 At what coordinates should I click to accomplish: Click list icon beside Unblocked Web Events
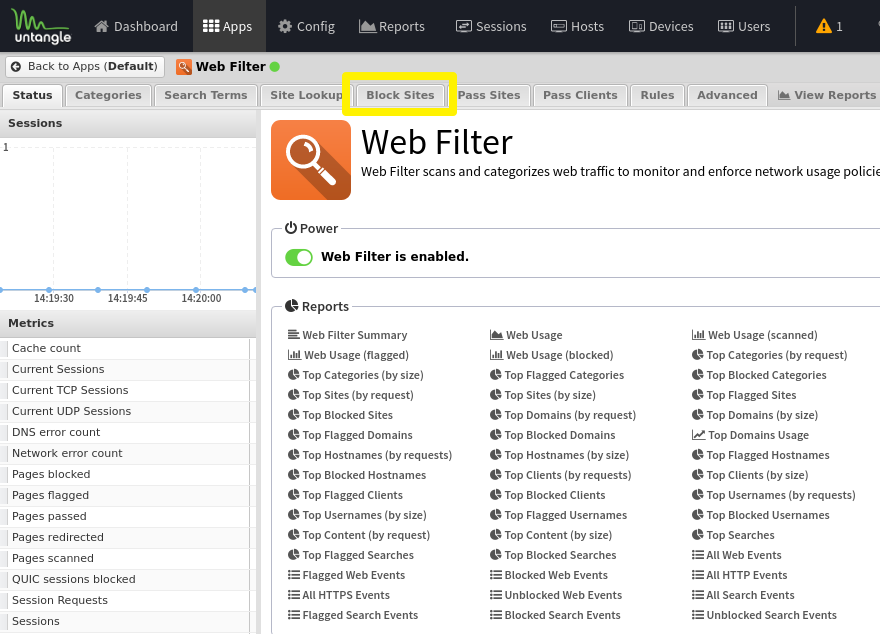(x=496, y=595)
